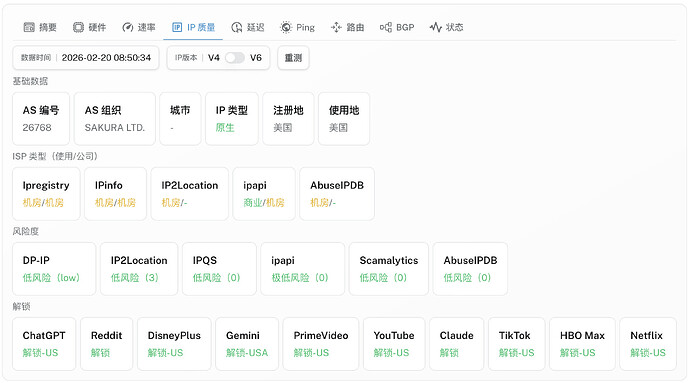
Task: Click the 重测 retest button
Action: click(x=293, y=58)
